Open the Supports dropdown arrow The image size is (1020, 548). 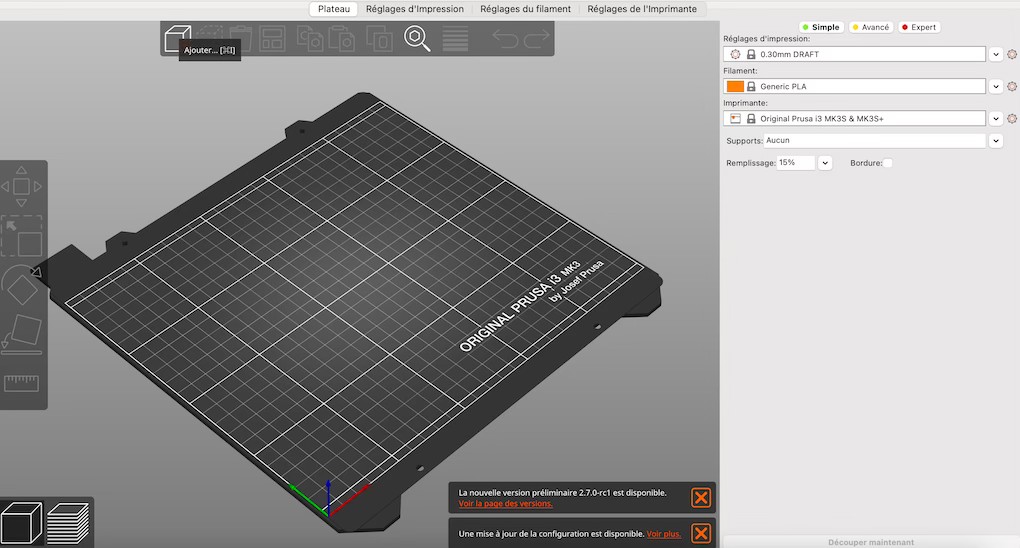996,141
